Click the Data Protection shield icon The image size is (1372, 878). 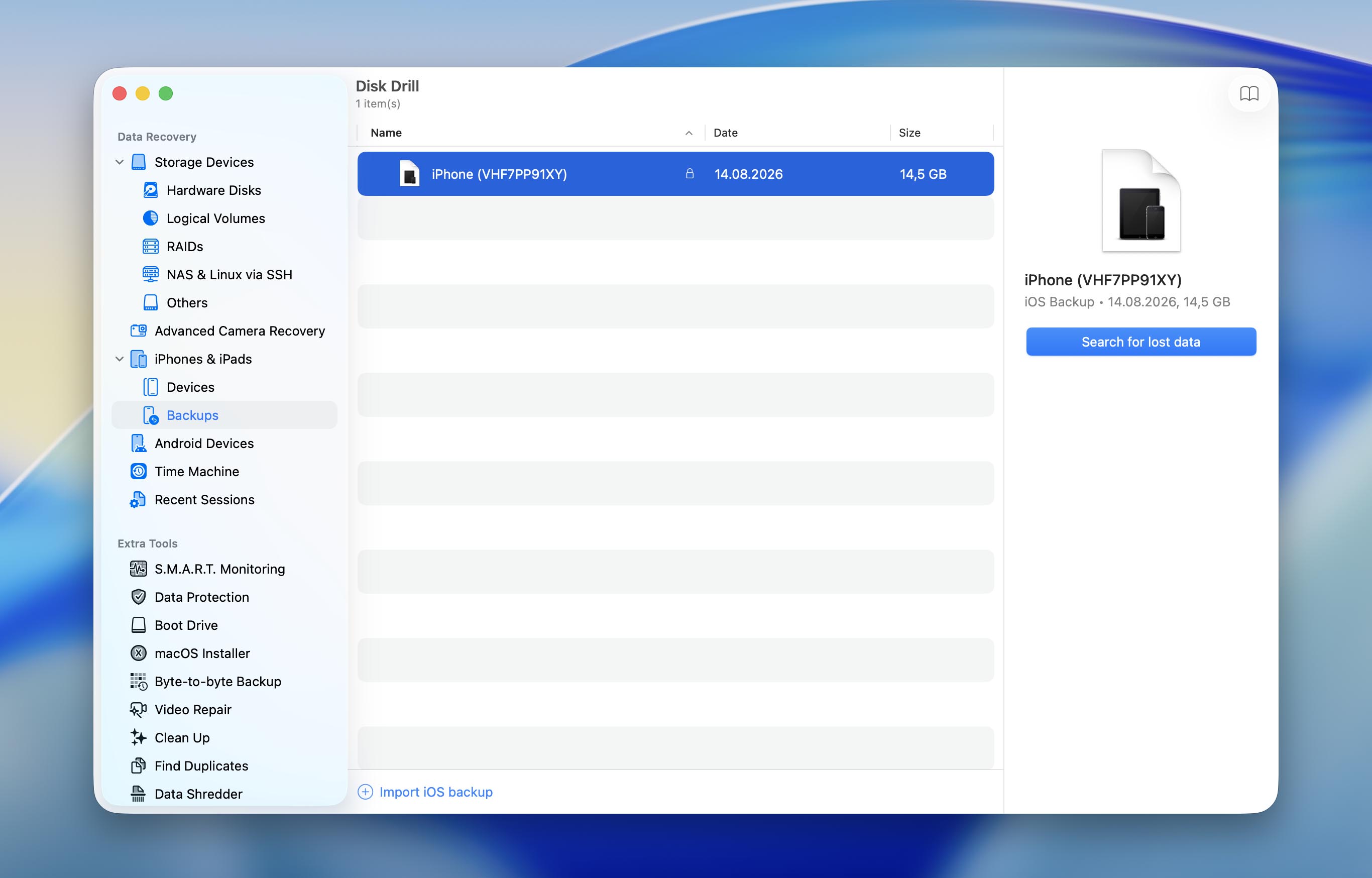pos(139,596)
